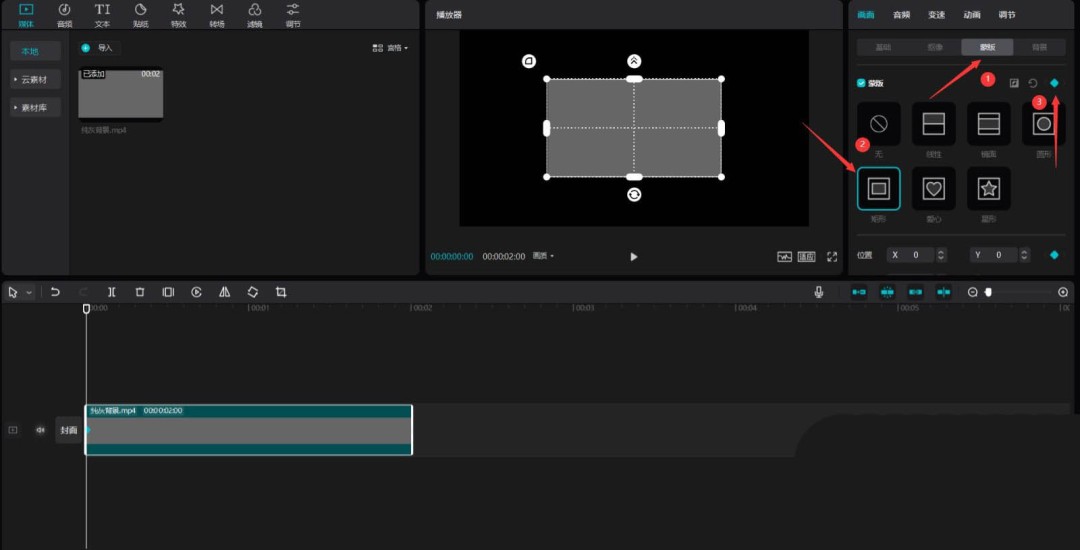Expand the 云素材 cloud materials section
The height and width of the screenshot is (550, 1080).
coord(36,79)
